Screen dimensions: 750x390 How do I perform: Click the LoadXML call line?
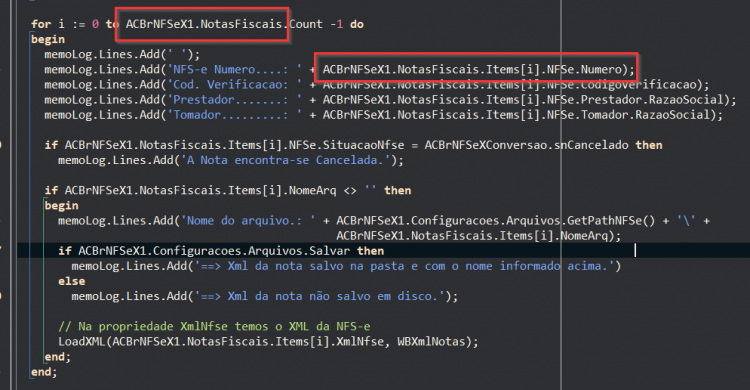pyautogui.click(x=268, y=342)
